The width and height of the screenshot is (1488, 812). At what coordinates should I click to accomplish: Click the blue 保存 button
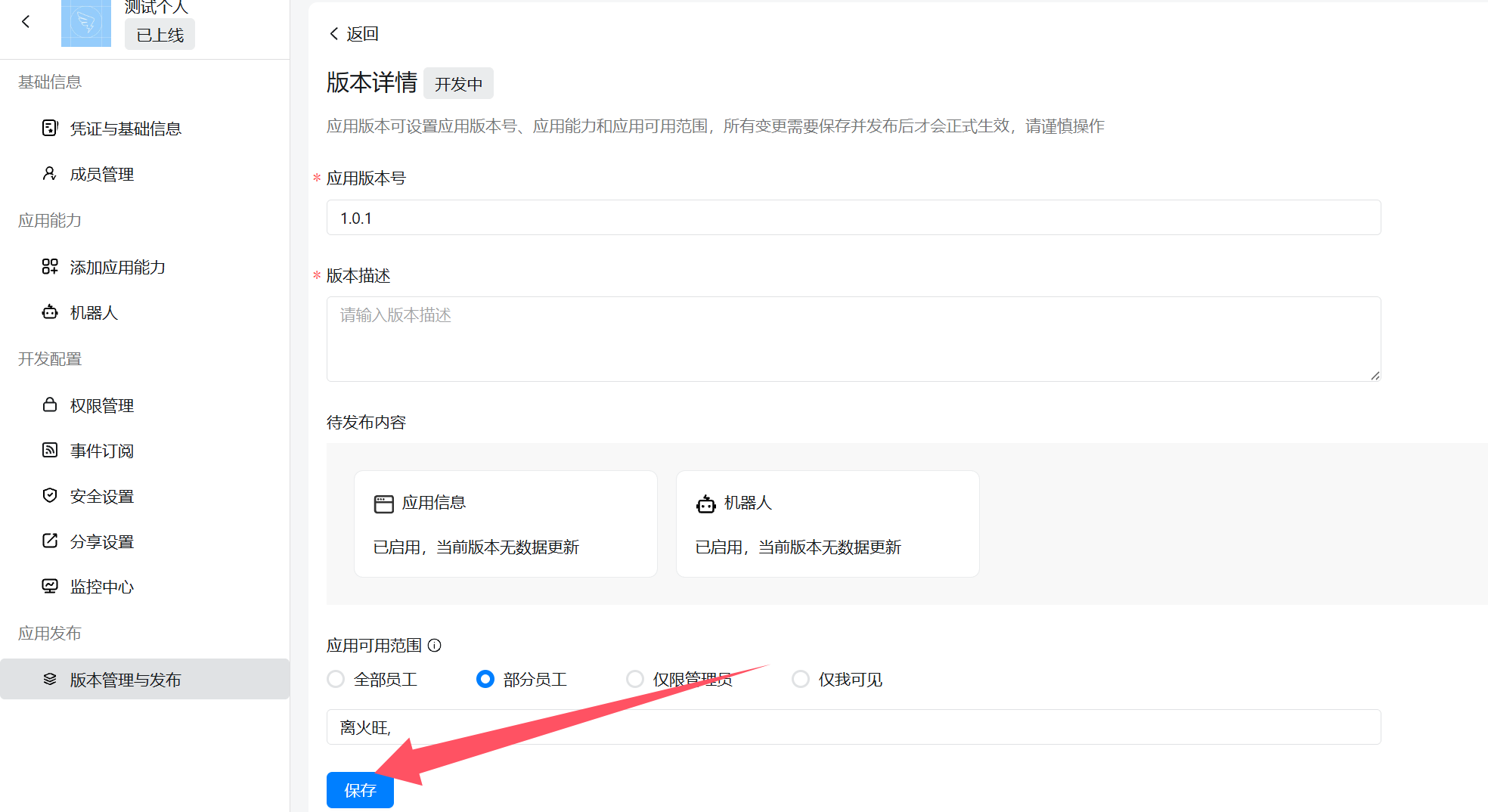point(360,790)
